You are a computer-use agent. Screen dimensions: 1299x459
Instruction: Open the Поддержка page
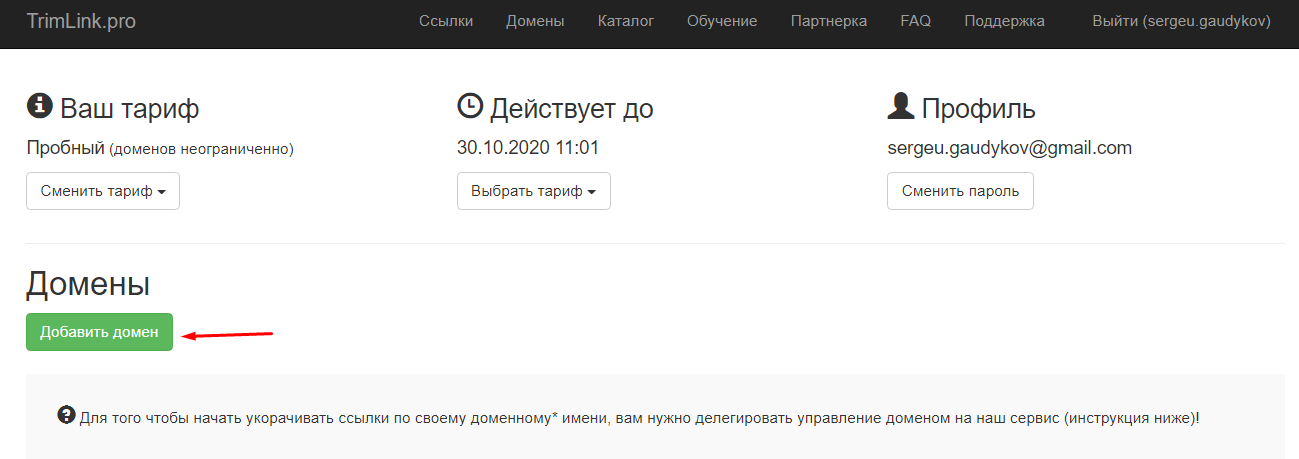pyautogui.click(x=1004, y=21)
